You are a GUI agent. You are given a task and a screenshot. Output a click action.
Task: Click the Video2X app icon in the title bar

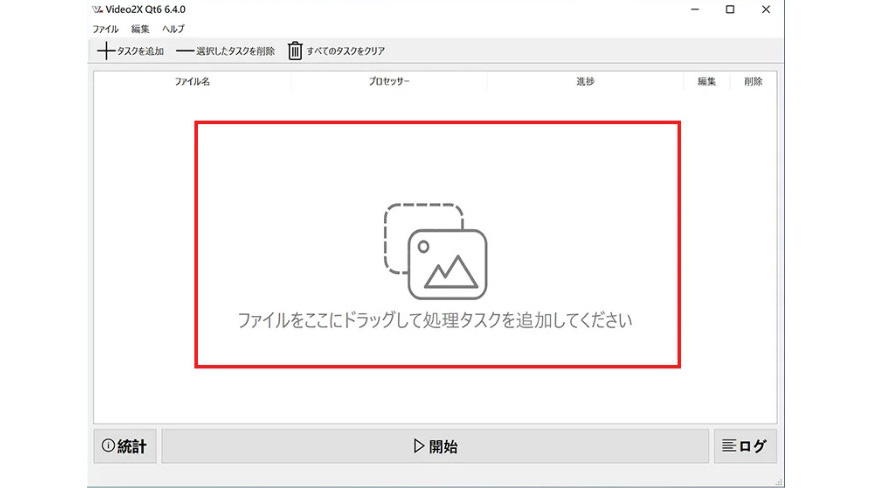click(98, 10)
